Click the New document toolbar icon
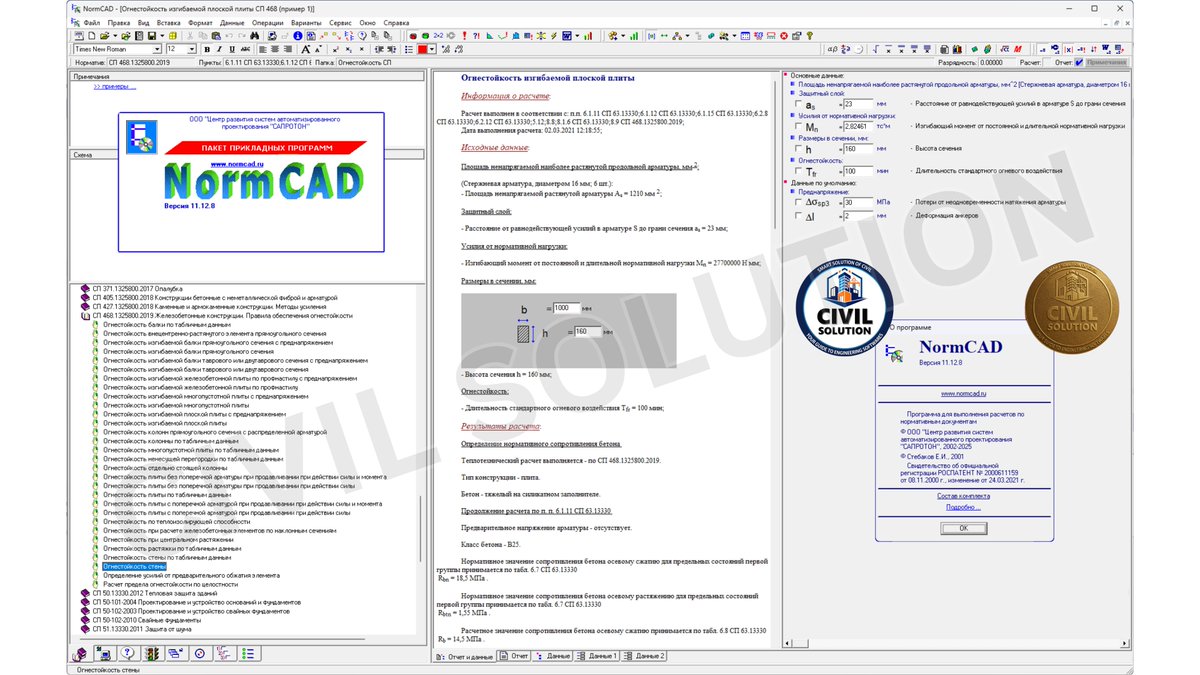The height and width of the screenshot is (675, 1200). 92,35
